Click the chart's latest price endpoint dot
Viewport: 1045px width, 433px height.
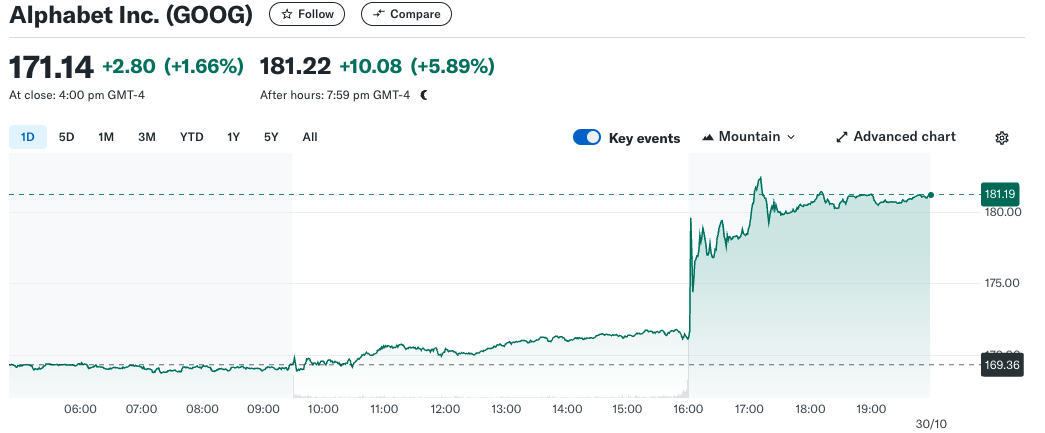[930, 195]
